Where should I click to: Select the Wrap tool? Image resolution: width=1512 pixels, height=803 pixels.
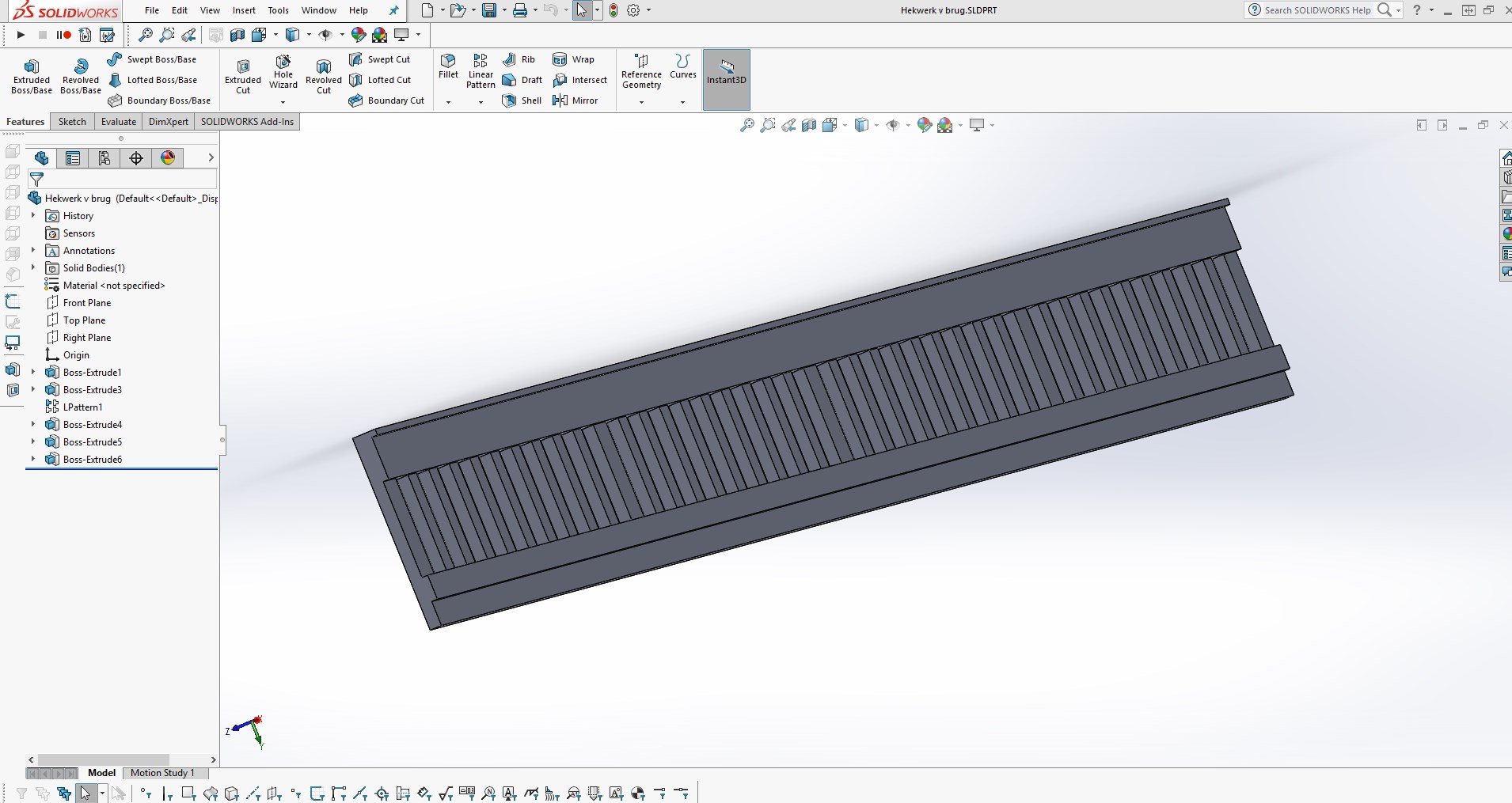click(x=574, y=59)
